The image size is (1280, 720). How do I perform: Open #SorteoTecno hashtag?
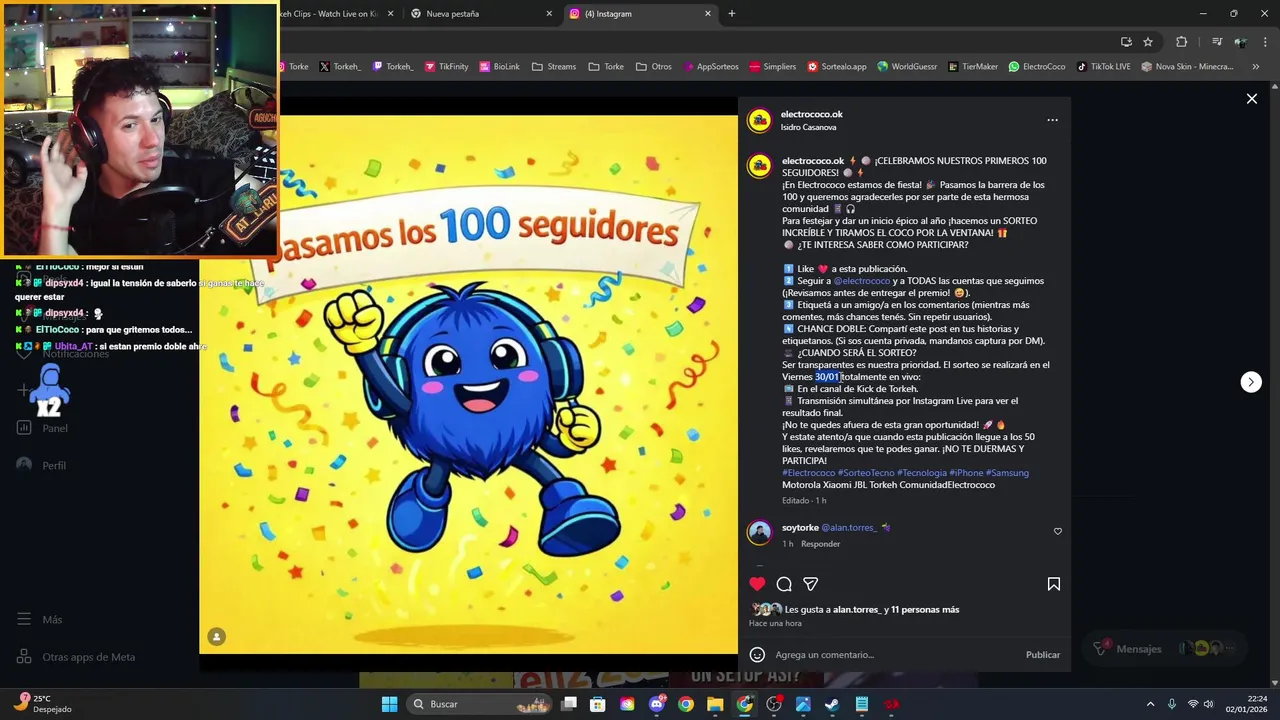click(866, 473)
